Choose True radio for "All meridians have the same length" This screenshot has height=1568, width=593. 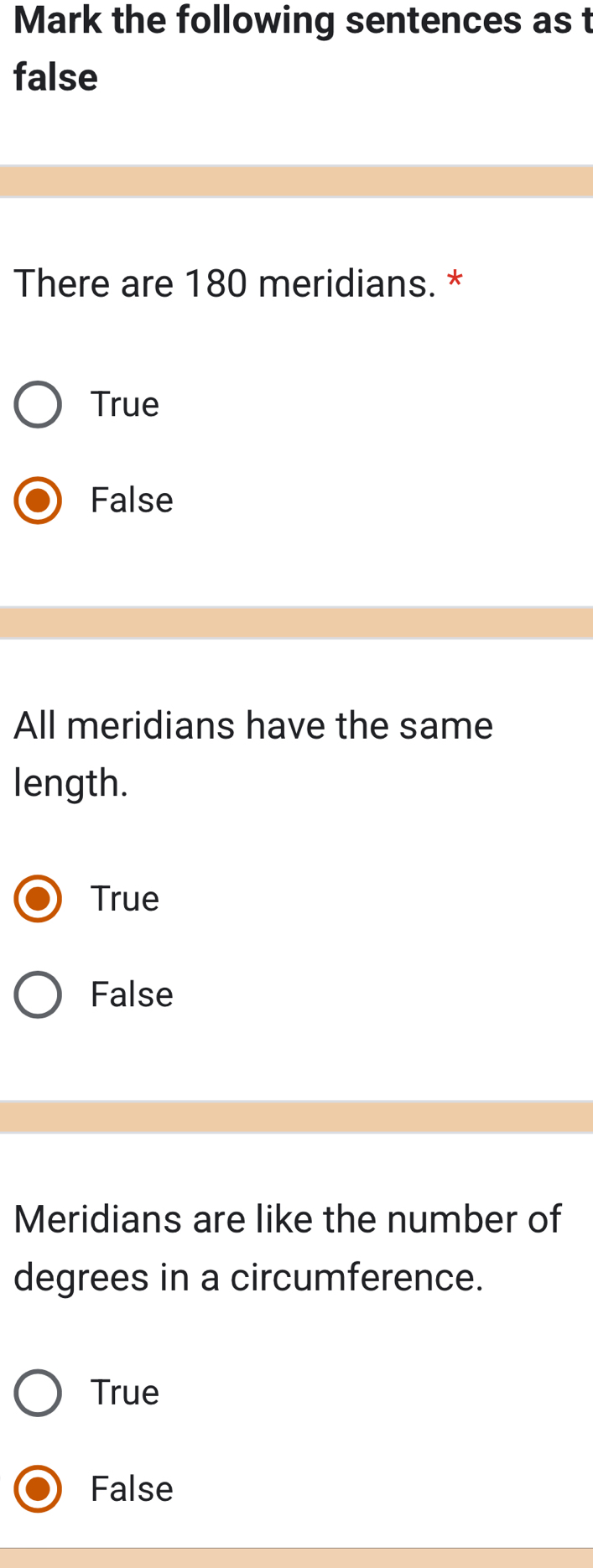[38, 899]
